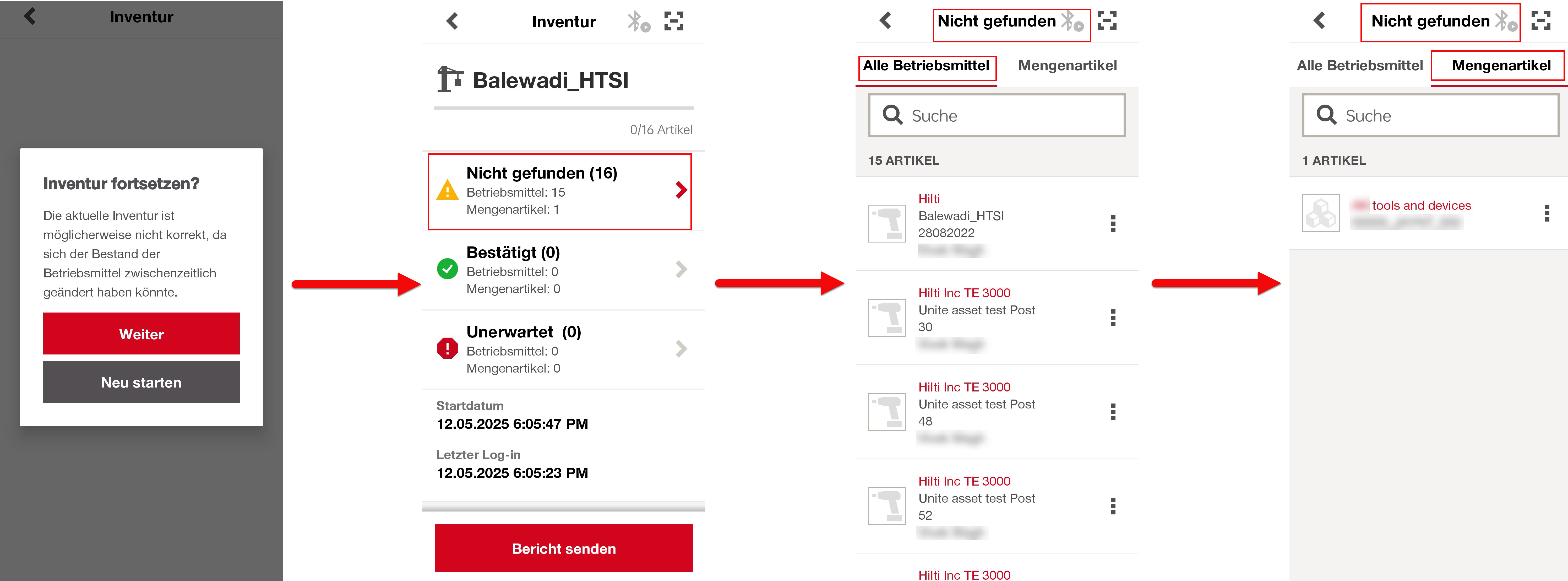Image resolution: width=1568 pixels, height=581 pixels.
Task: Click the back arrow on the Mengenartikel screen
Action: tap(1319, 21)
